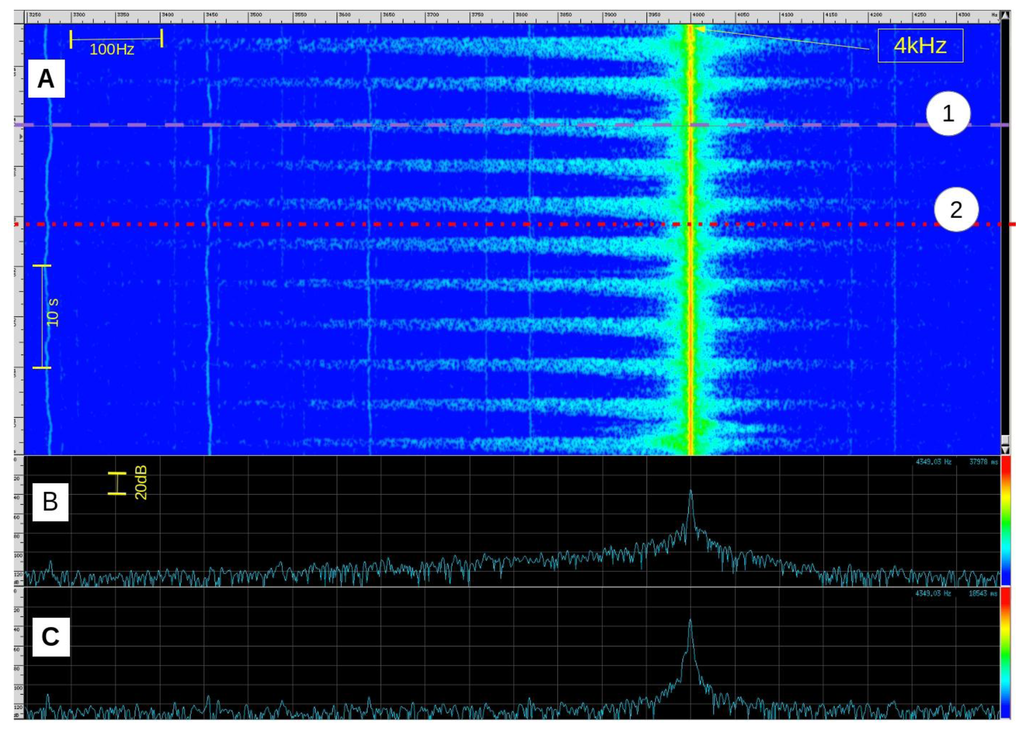Screen dimensions: 1024x731
Task: Click the spectrum peak in panel C
Action: (690, 623)
